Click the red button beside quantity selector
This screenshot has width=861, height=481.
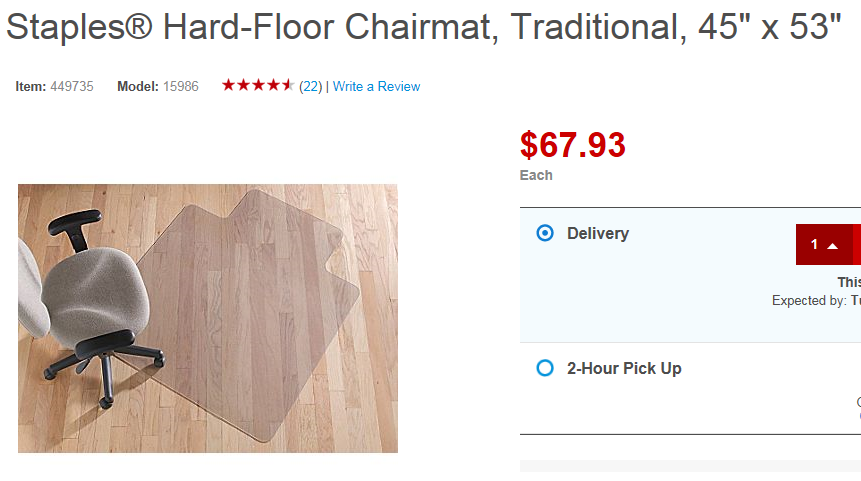[857, 245]
